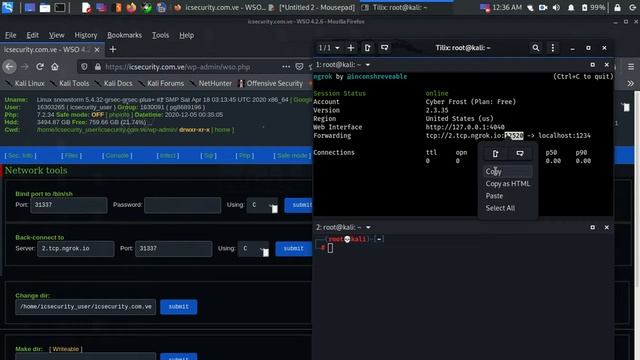640x360 pixels.
Task: Launch Burp Suite from the top panel
Action: coord(118,7)
